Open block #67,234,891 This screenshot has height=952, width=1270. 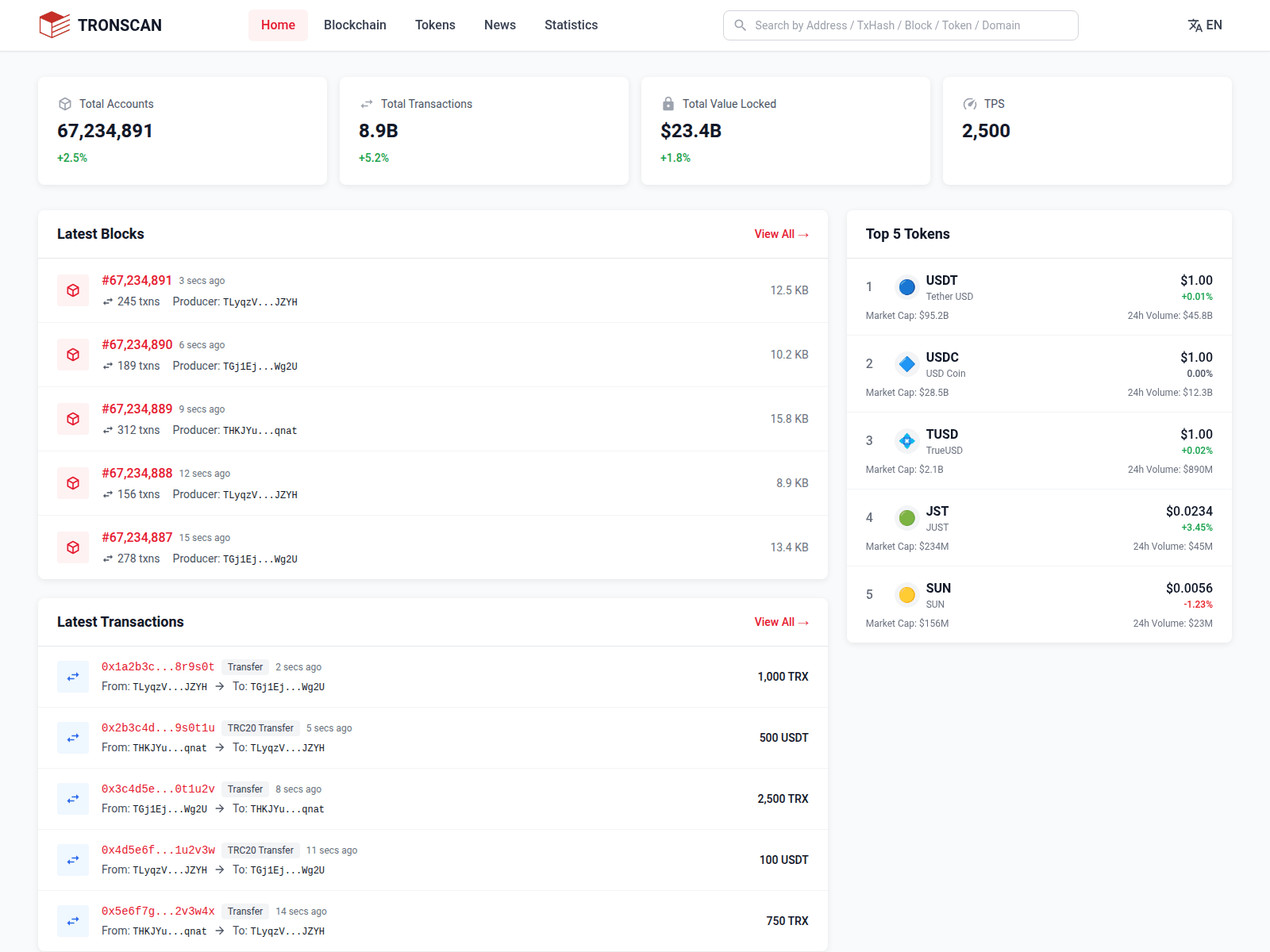[137, 281]
